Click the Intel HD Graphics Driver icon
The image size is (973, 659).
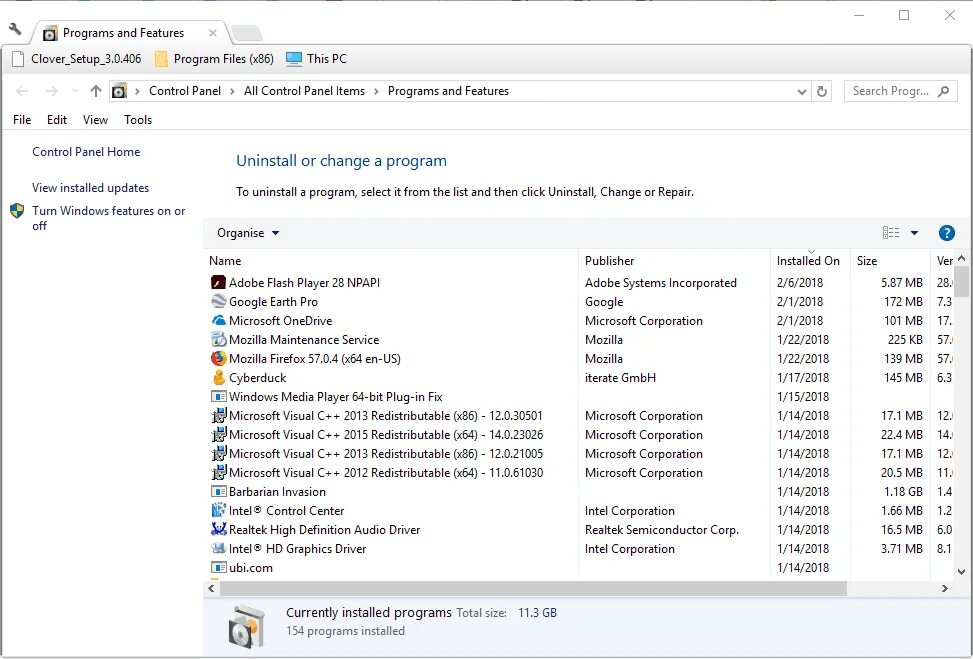coord(218,549)
